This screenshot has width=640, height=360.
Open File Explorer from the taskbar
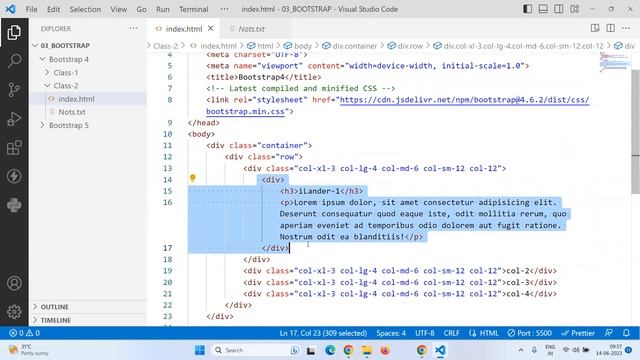pos(367,350)
